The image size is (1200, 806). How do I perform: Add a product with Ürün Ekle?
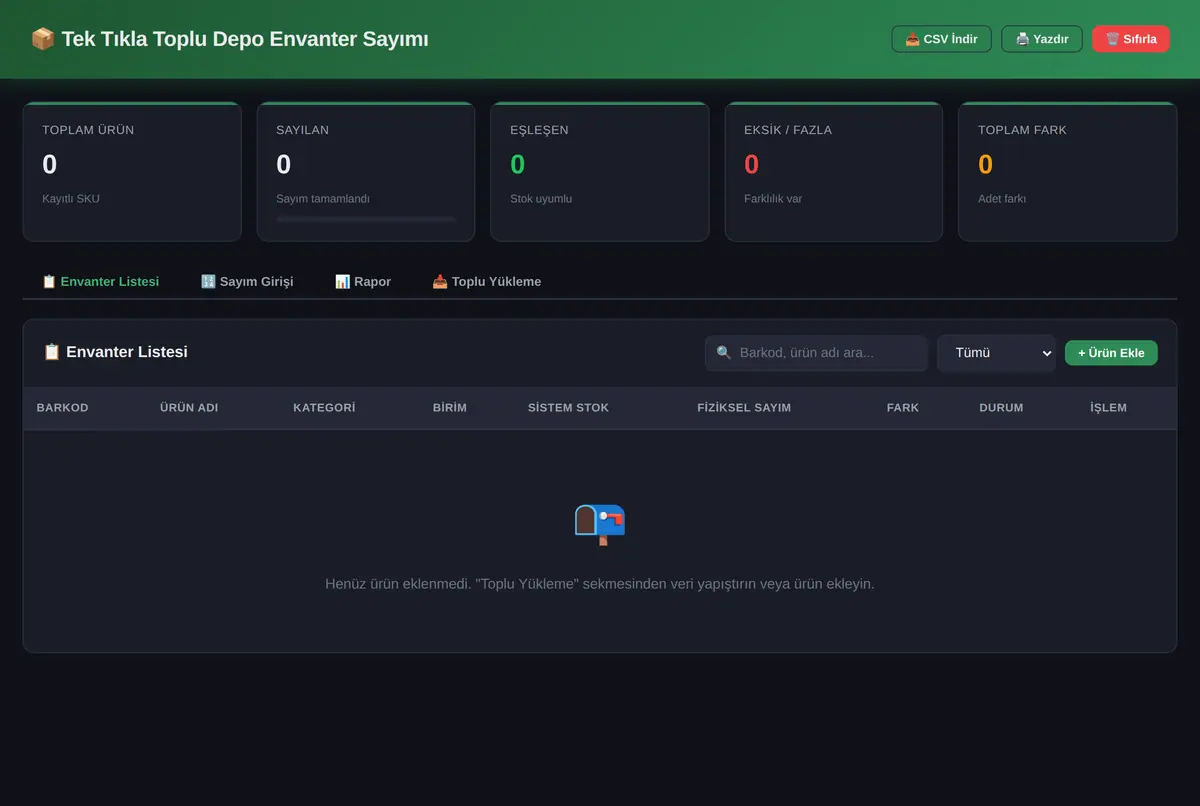click(1111, 353)
